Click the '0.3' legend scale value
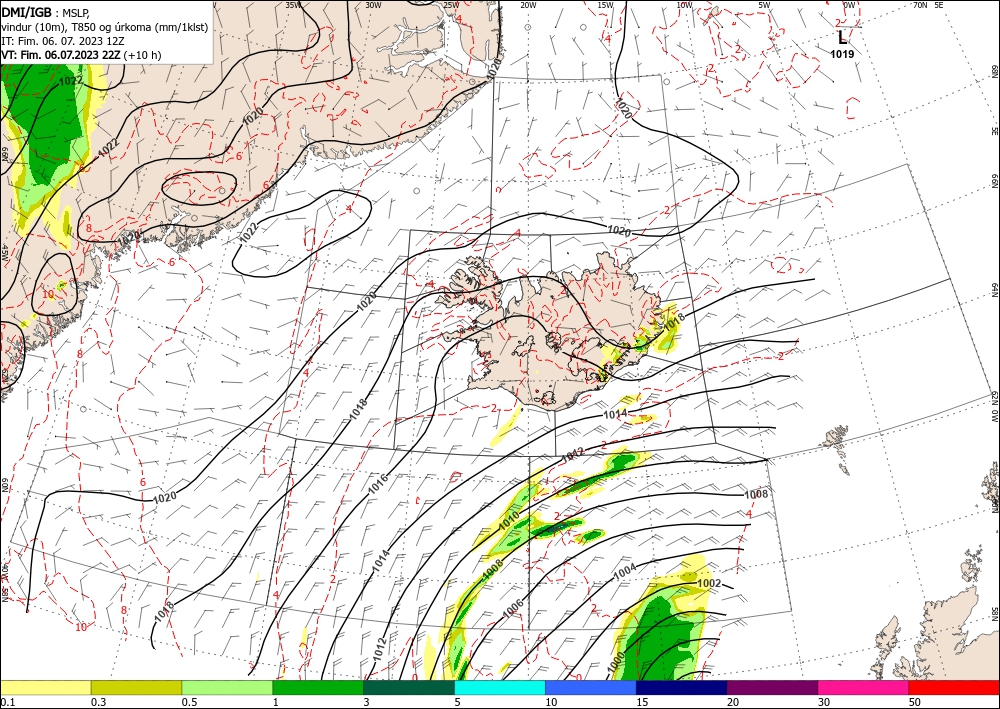Screen dimensions: 1000x709 point(98,702)
